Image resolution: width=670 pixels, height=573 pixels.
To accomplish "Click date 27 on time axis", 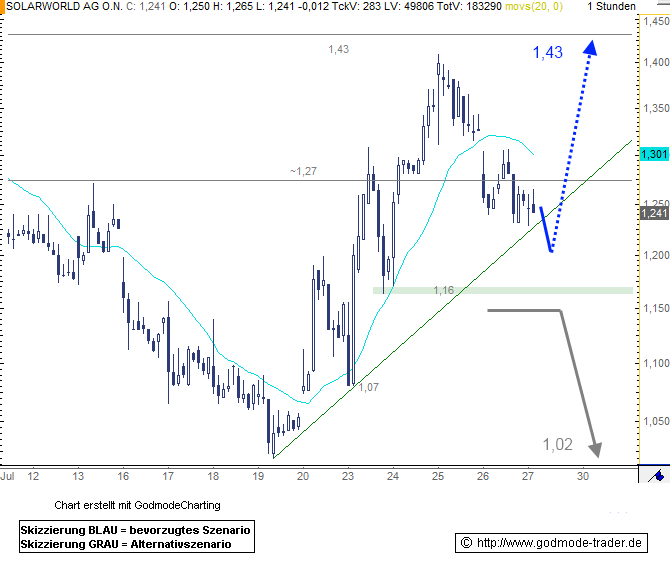I will (x=528, y=476).
